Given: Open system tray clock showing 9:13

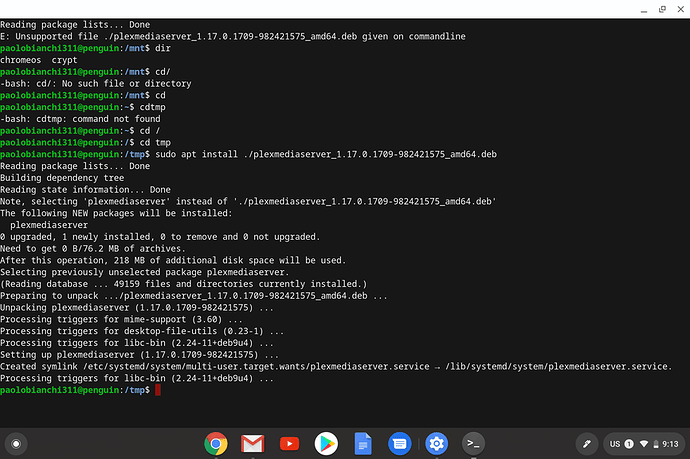Looking at the screenshot, I should pyautogui.click(x=670, y=444).
